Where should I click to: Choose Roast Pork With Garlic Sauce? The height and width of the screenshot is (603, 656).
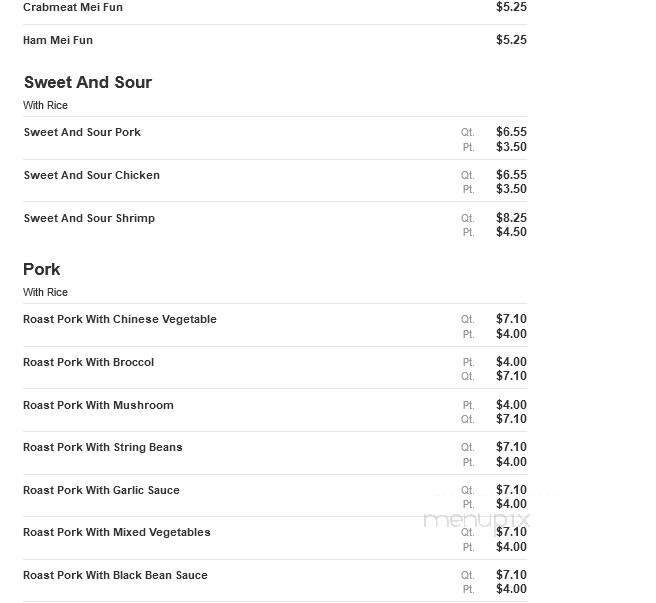click(x=101, y=490)
